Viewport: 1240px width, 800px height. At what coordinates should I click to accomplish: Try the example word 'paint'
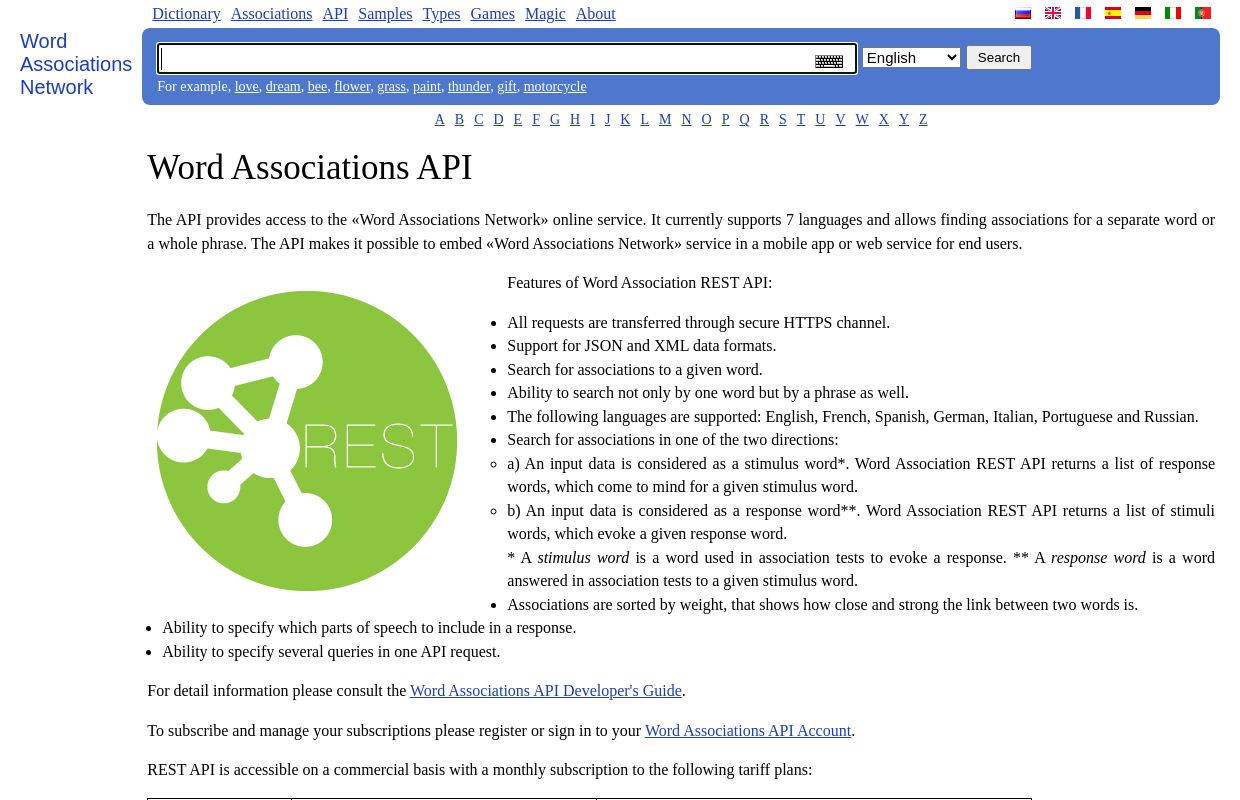pos(427,87)
